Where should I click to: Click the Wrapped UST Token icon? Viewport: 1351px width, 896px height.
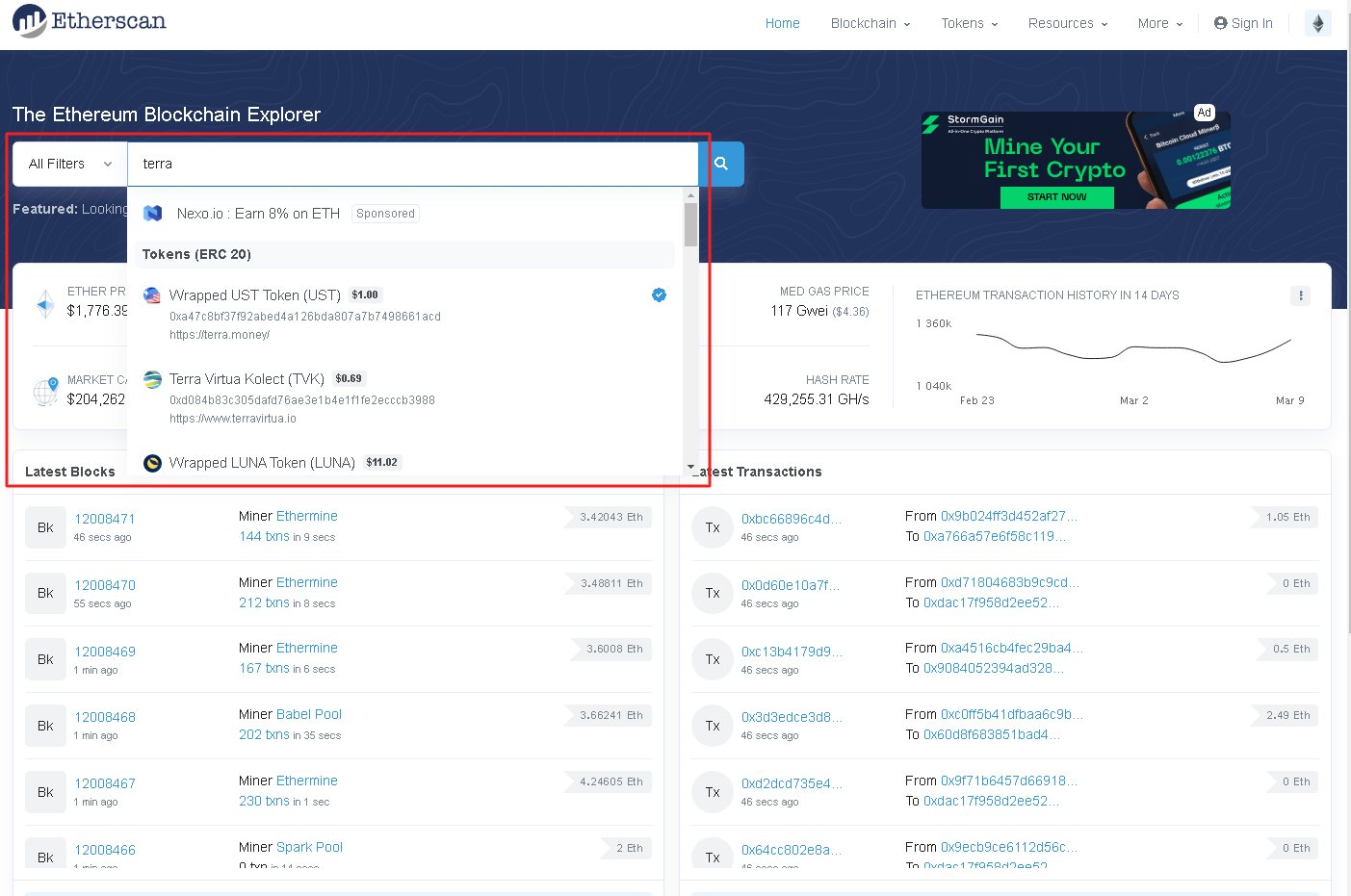coord(152,295)
